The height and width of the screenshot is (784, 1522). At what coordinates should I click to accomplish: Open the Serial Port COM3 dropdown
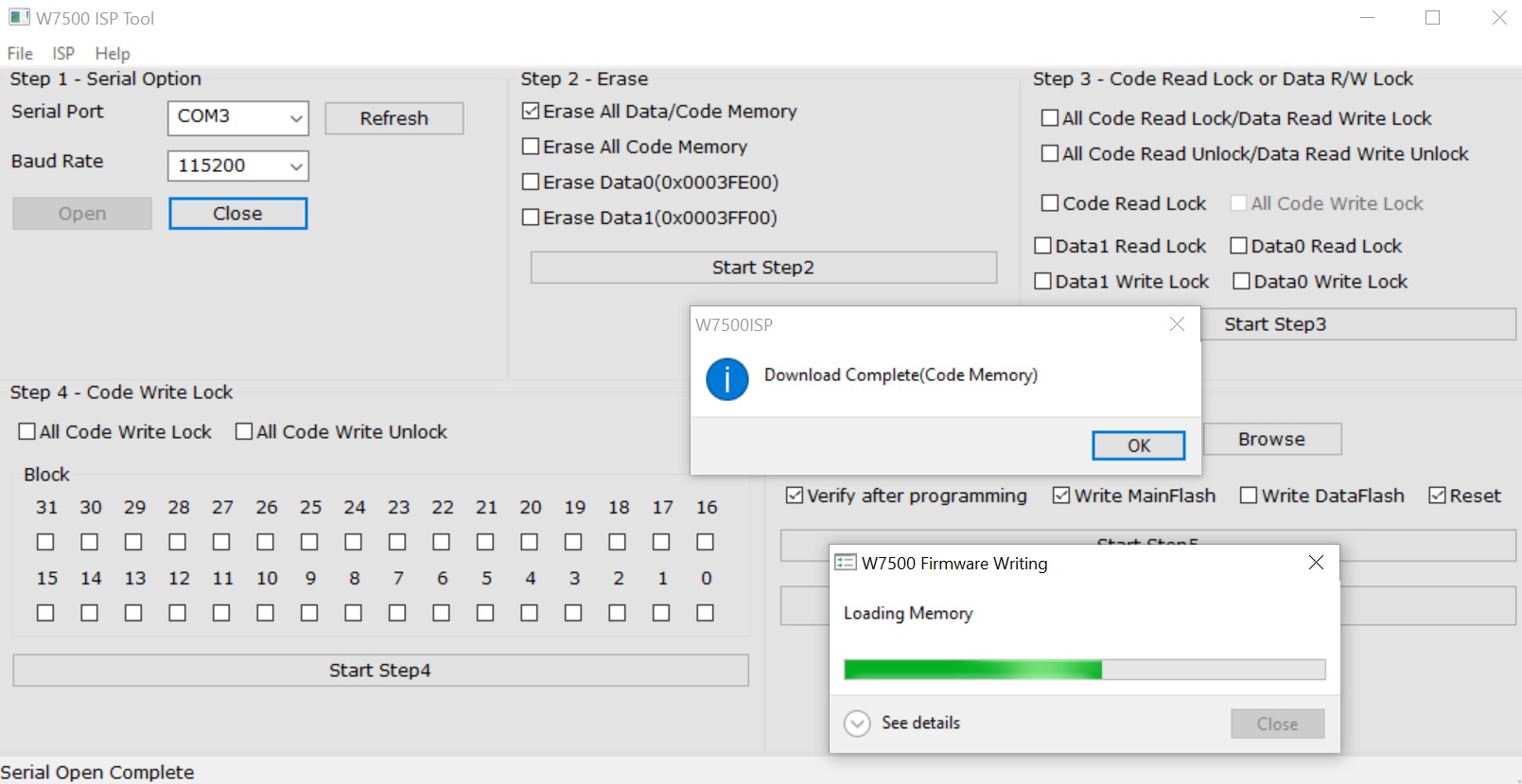click(238, 117)
